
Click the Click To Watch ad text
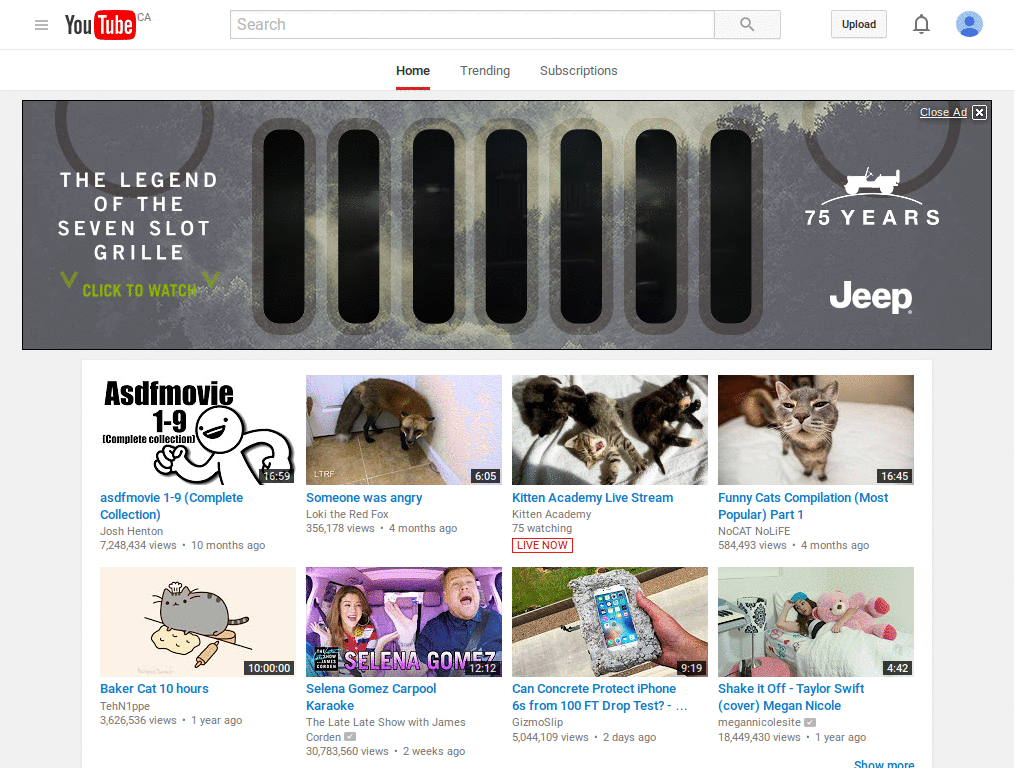point(140,291)
